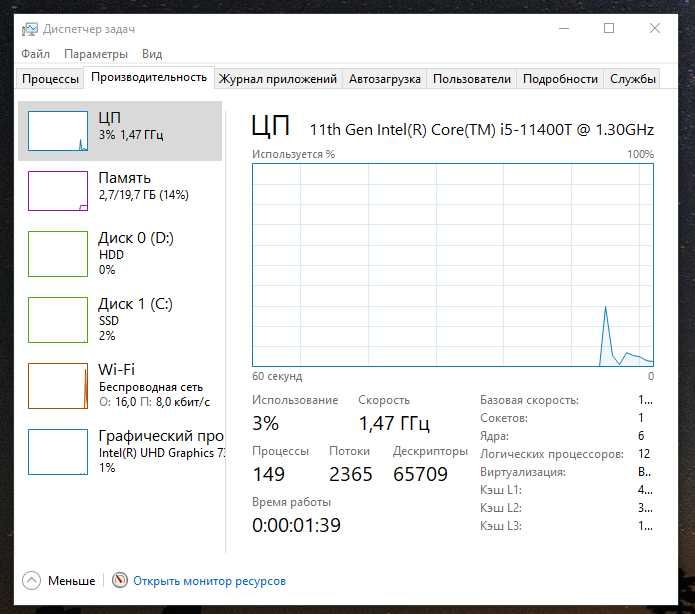Click the HDD disk type text

coord(111,255)
